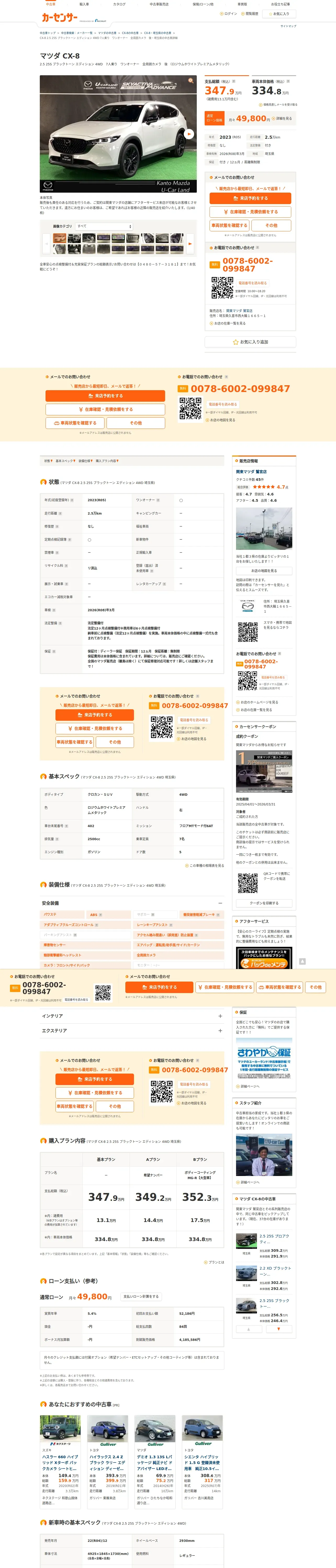Open the 画像カテゴリ すべて dropdown
Screen dimensions: 336x1568
point(104,226)
